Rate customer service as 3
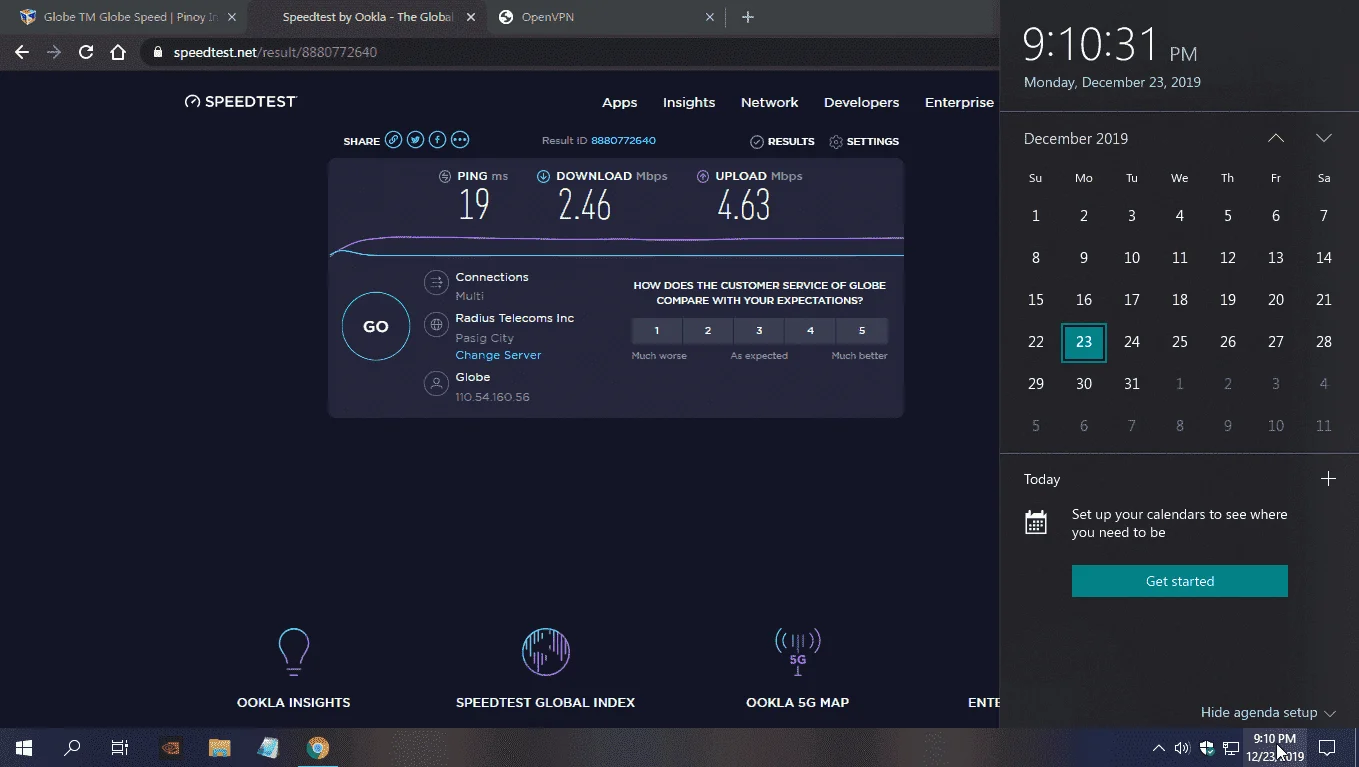Screen dimensions: 1359x767 759,331
